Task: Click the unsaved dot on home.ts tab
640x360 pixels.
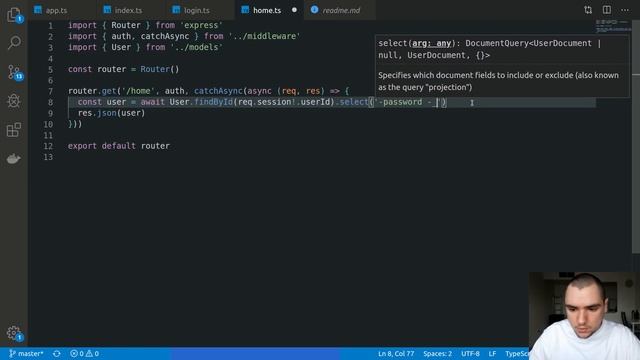Action: 294,10
